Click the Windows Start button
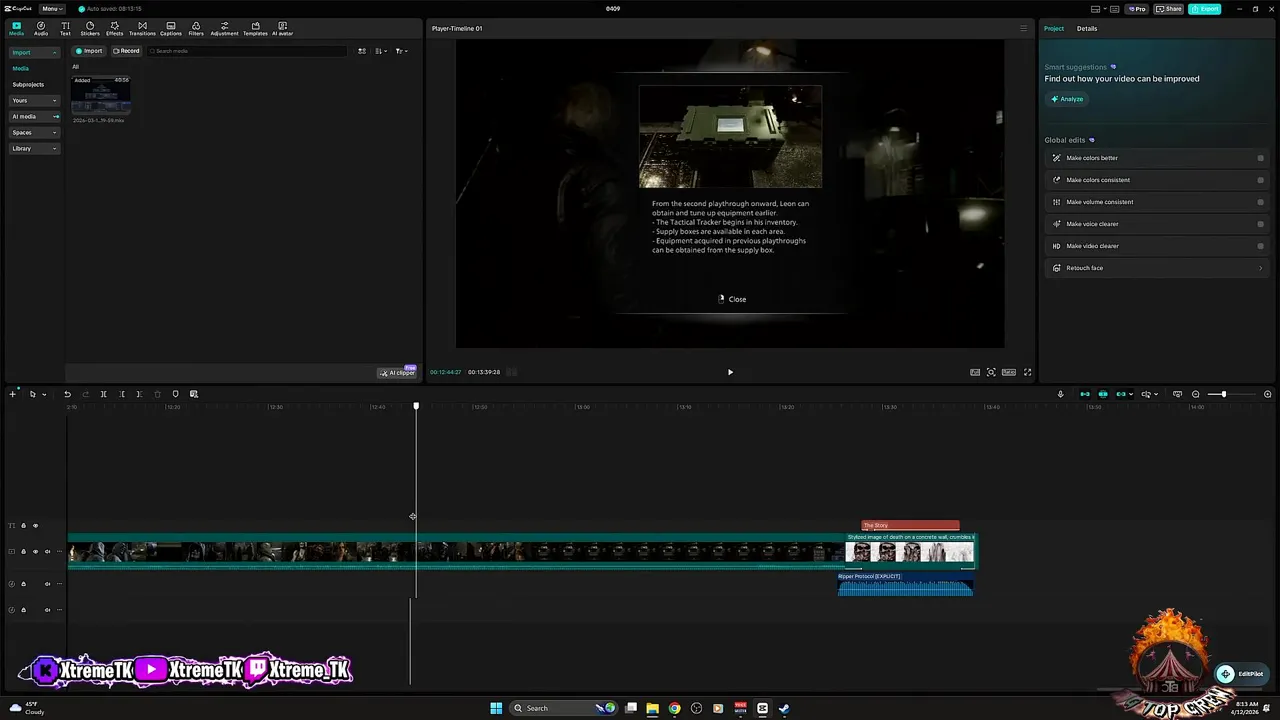The height and width of the screenshot is (720, 1280). [x=496, y=708]
